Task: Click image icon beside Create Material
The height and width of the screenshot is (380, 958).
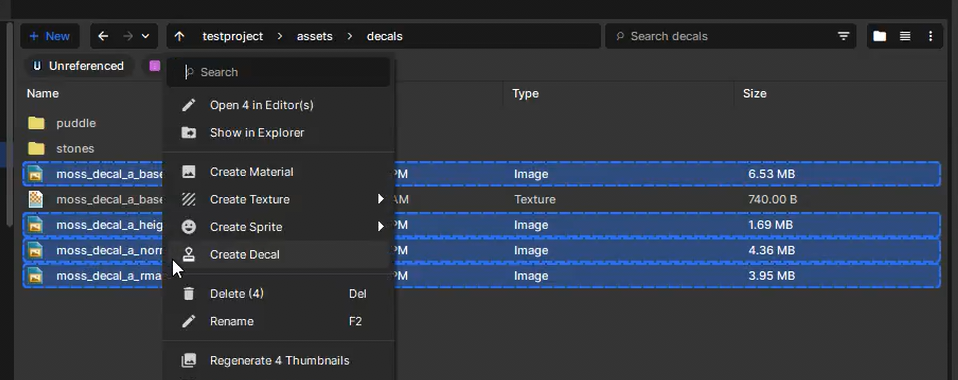Action: pyautogui.click(x=189, y=172)
